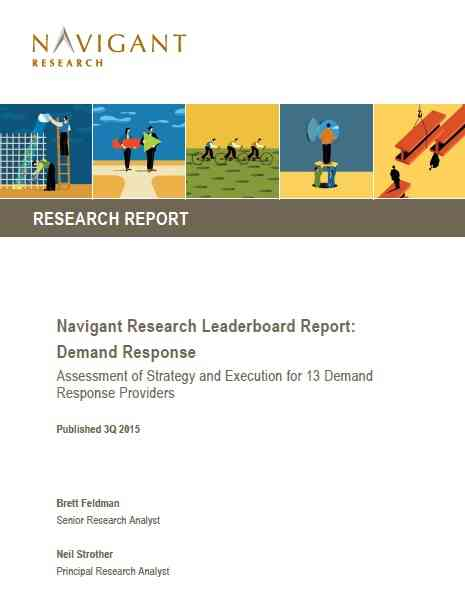Select 'Principal Research Analyst' title text
The width and height of the screenshot is (465, 597).
[x=113, y=571]
